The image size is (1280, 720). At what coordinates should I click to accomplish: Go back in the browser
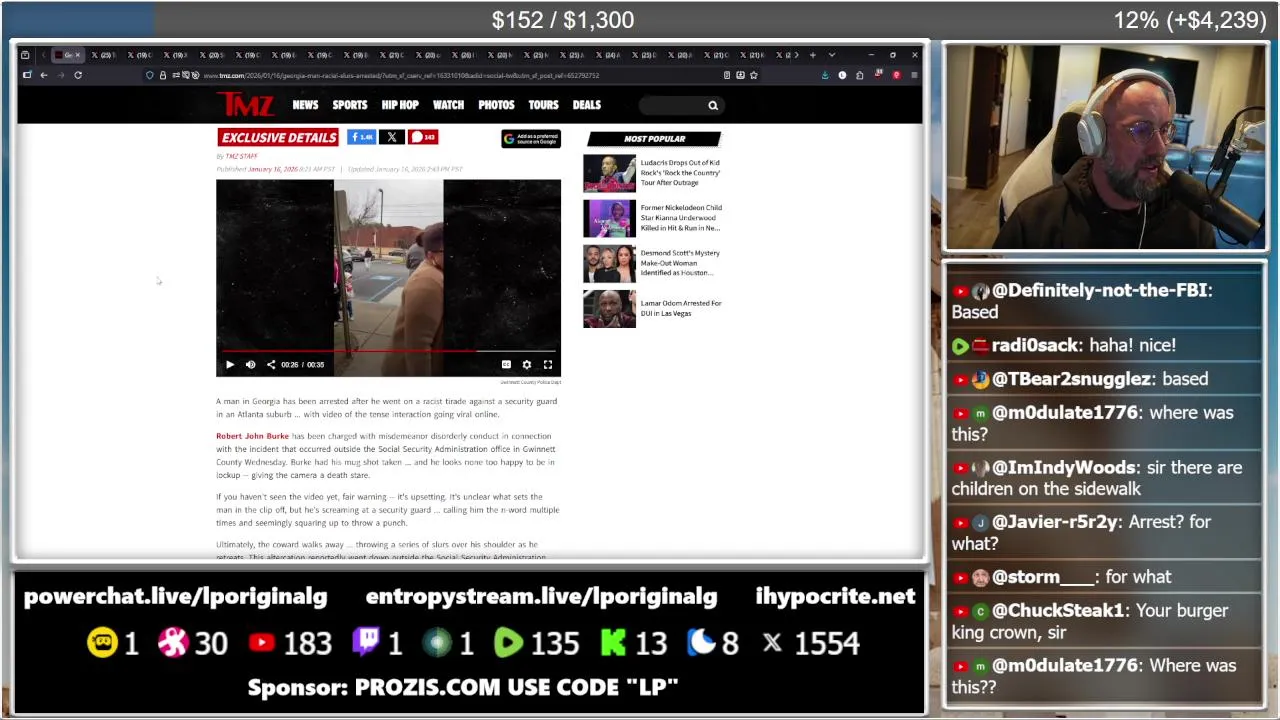[x=44, y=75]
